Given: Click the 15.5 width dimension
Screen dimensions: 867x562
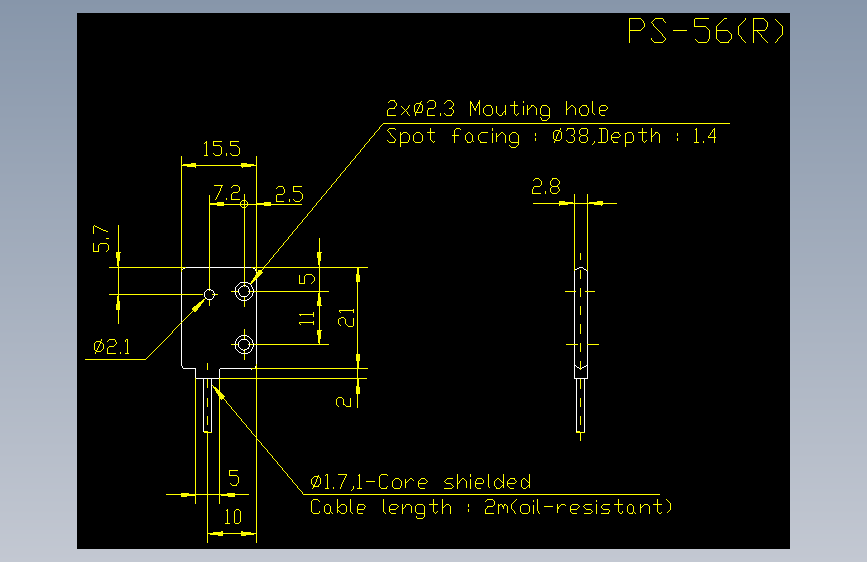Looking at the screenshot, I should point(221,149).
